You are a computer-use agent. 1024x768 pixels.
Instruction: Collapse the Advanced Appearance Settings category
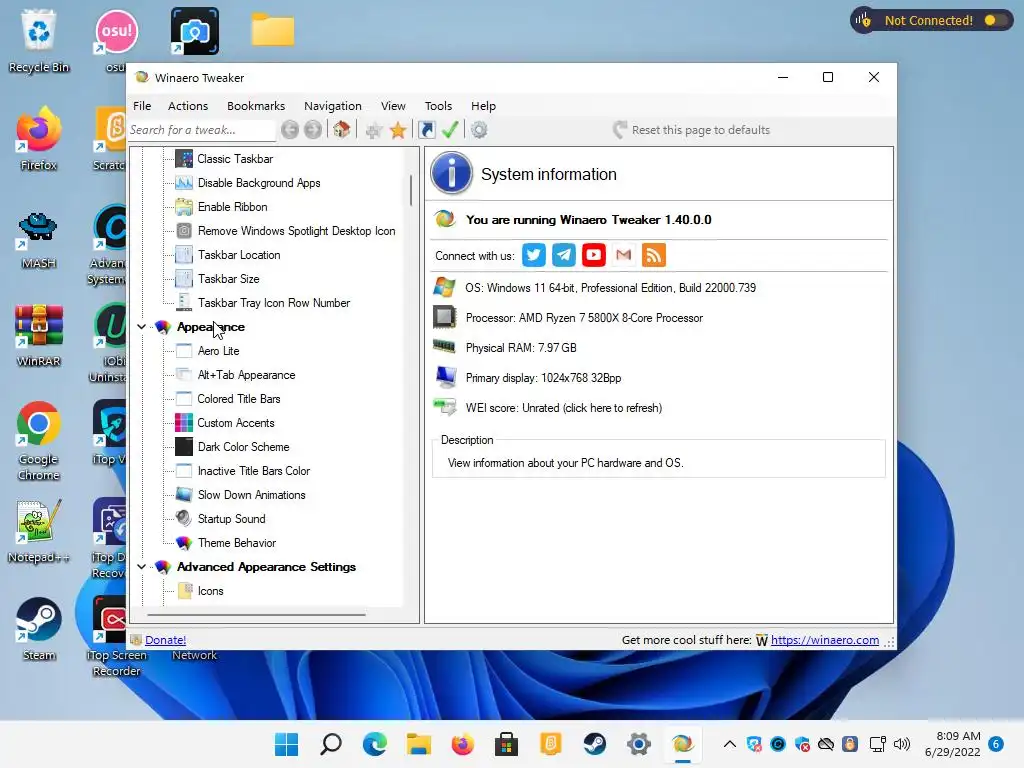pyautogui.click(x=142, y=567)
